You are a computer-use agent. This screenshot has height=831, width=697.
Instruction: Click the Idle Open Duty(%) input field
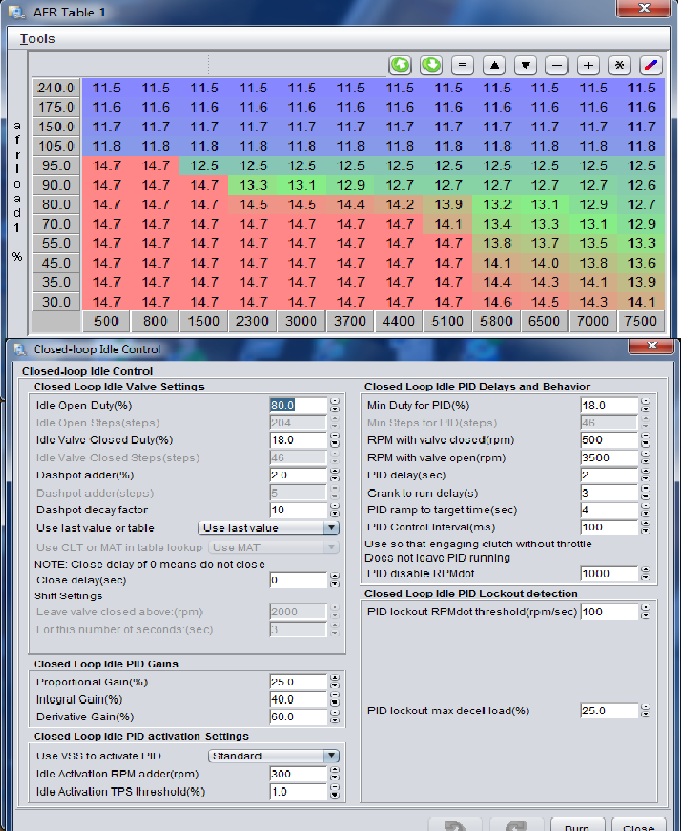click(x=298, y=405)
